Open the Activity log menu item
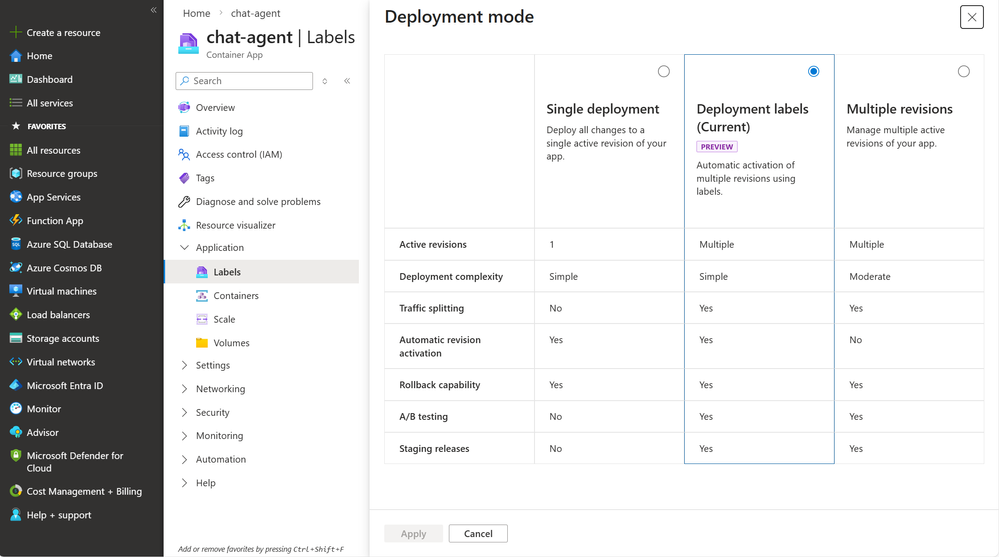 (x=219, y=131)
